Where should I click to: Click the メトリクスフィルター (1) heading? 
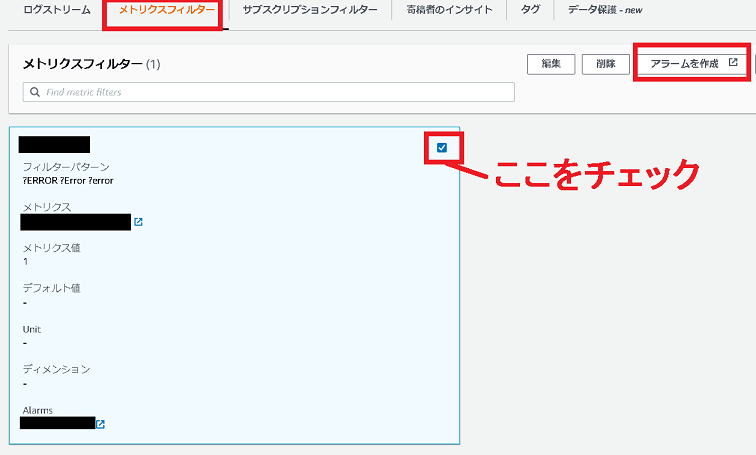click(92, 64)
